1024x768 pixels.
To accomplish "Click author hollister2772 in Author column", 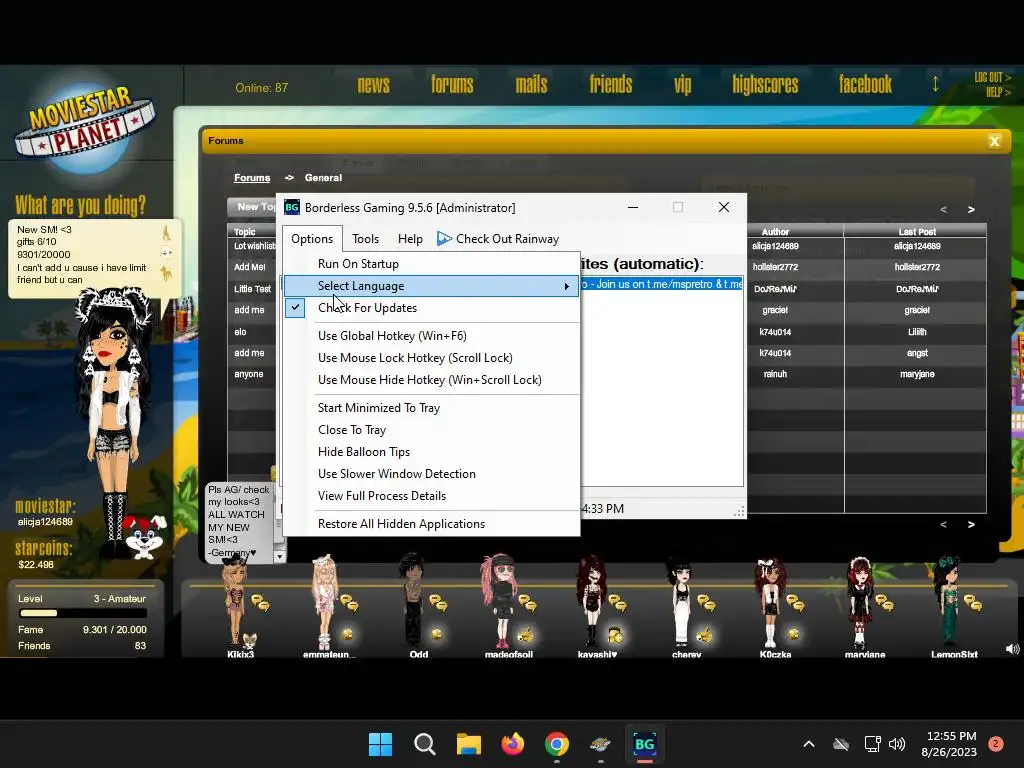I will [775, 267].
